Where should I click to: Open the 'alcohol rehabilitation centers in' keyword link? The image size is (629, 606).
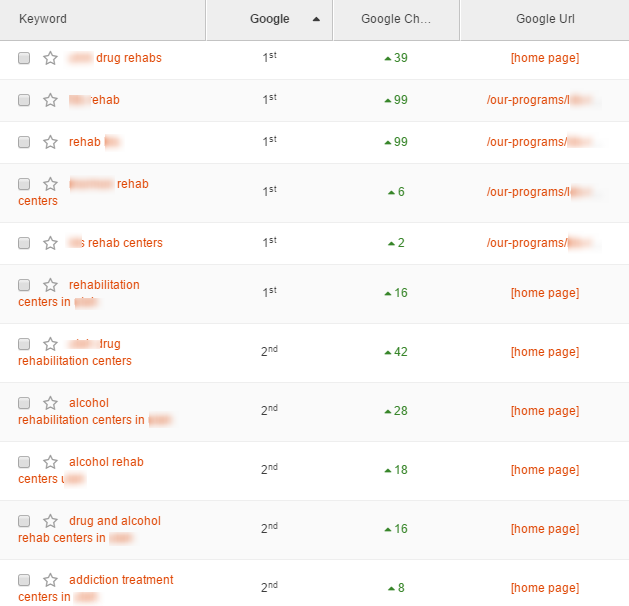95,411
